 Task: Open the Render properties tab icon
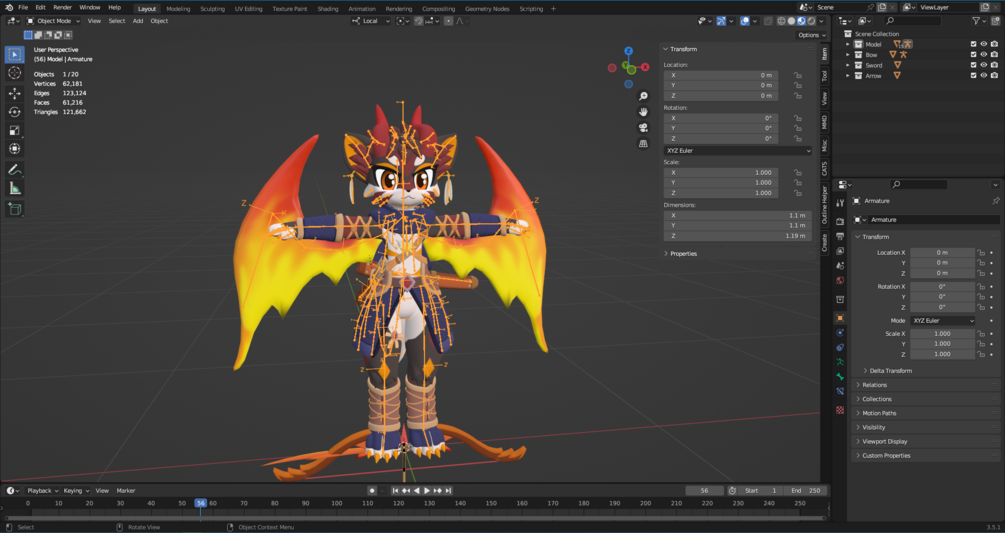[840, 221]
